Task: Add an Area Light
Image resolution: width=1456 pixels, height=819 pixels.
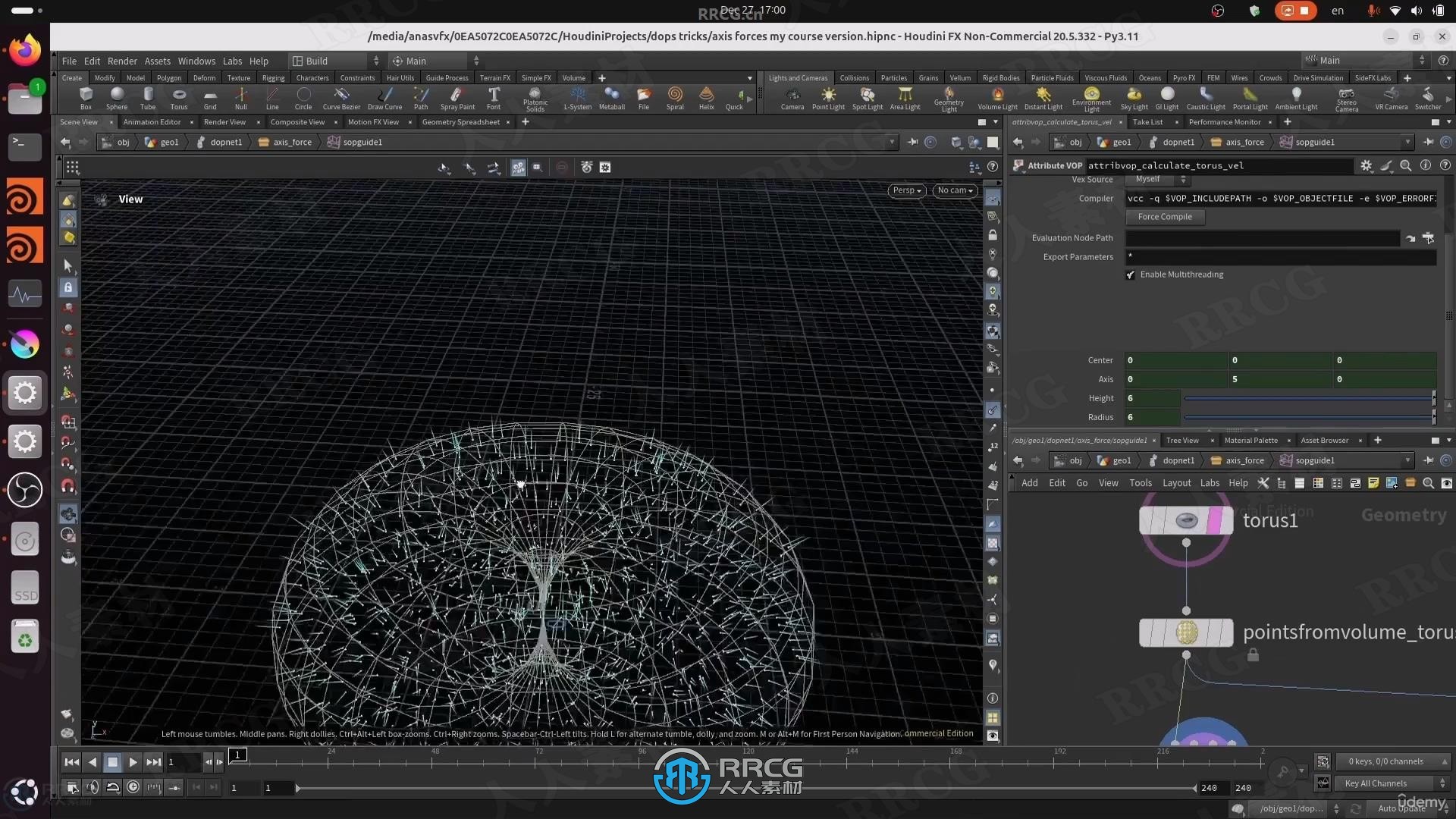Action: pos(905,97)
